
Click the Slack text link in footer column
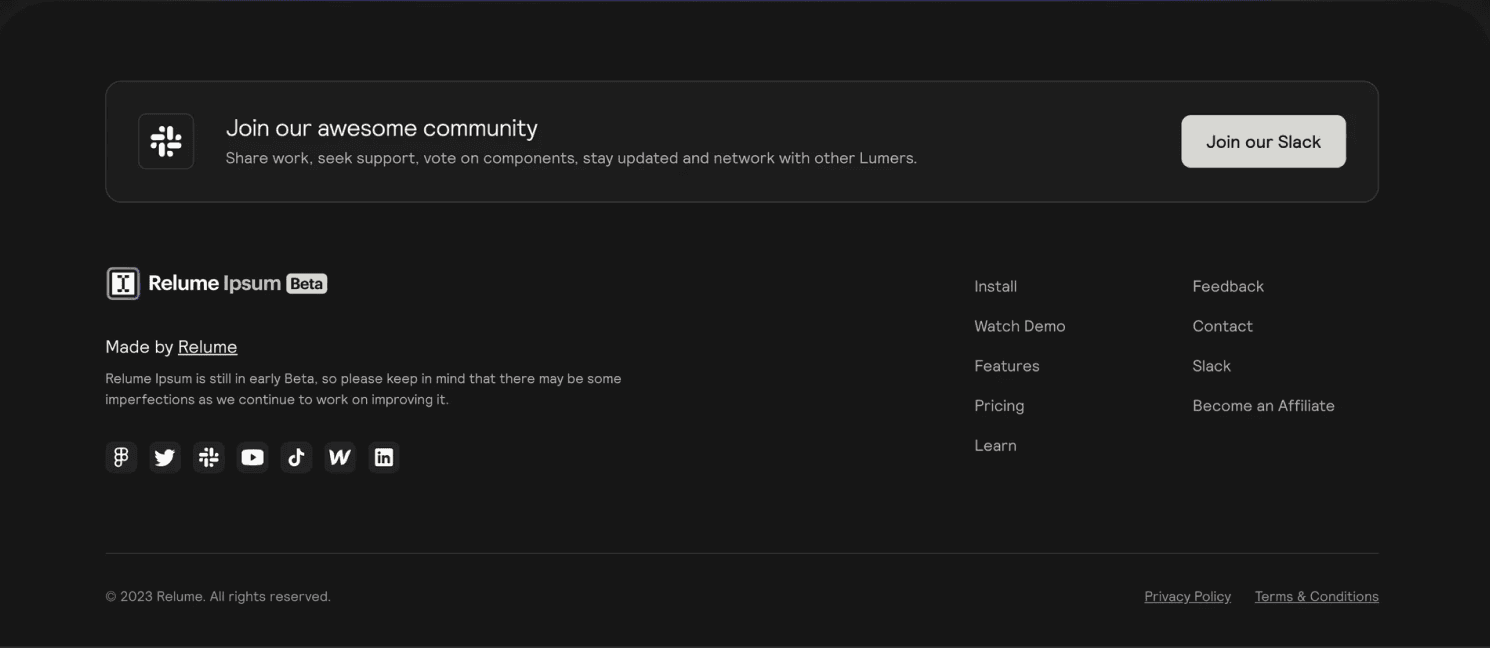point(1211,366)
